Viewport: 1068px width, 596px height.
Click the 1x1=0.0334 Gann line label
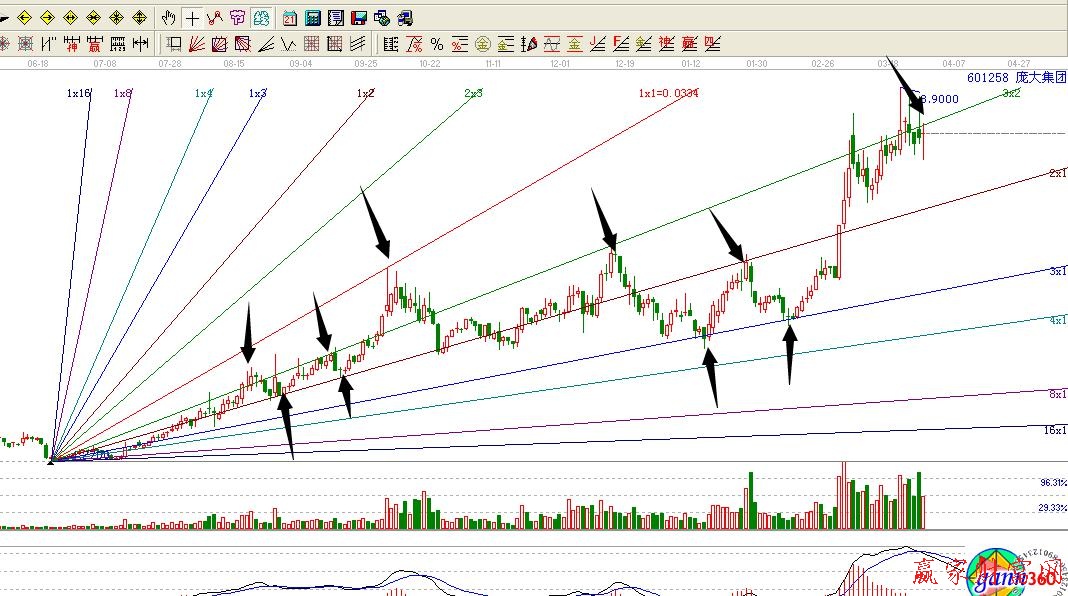pyautogui.click(x=668, y=93)
